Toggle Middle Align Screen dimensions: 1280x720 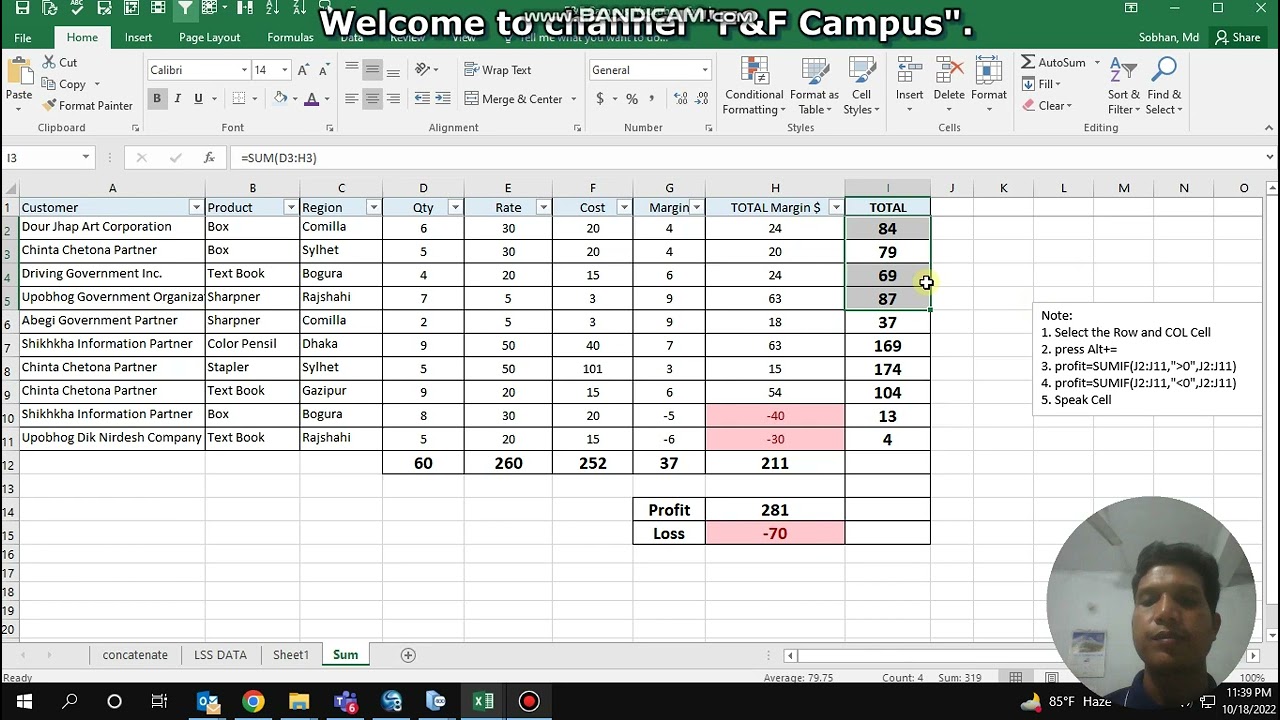pyautogui.click(x=372, y=69)
